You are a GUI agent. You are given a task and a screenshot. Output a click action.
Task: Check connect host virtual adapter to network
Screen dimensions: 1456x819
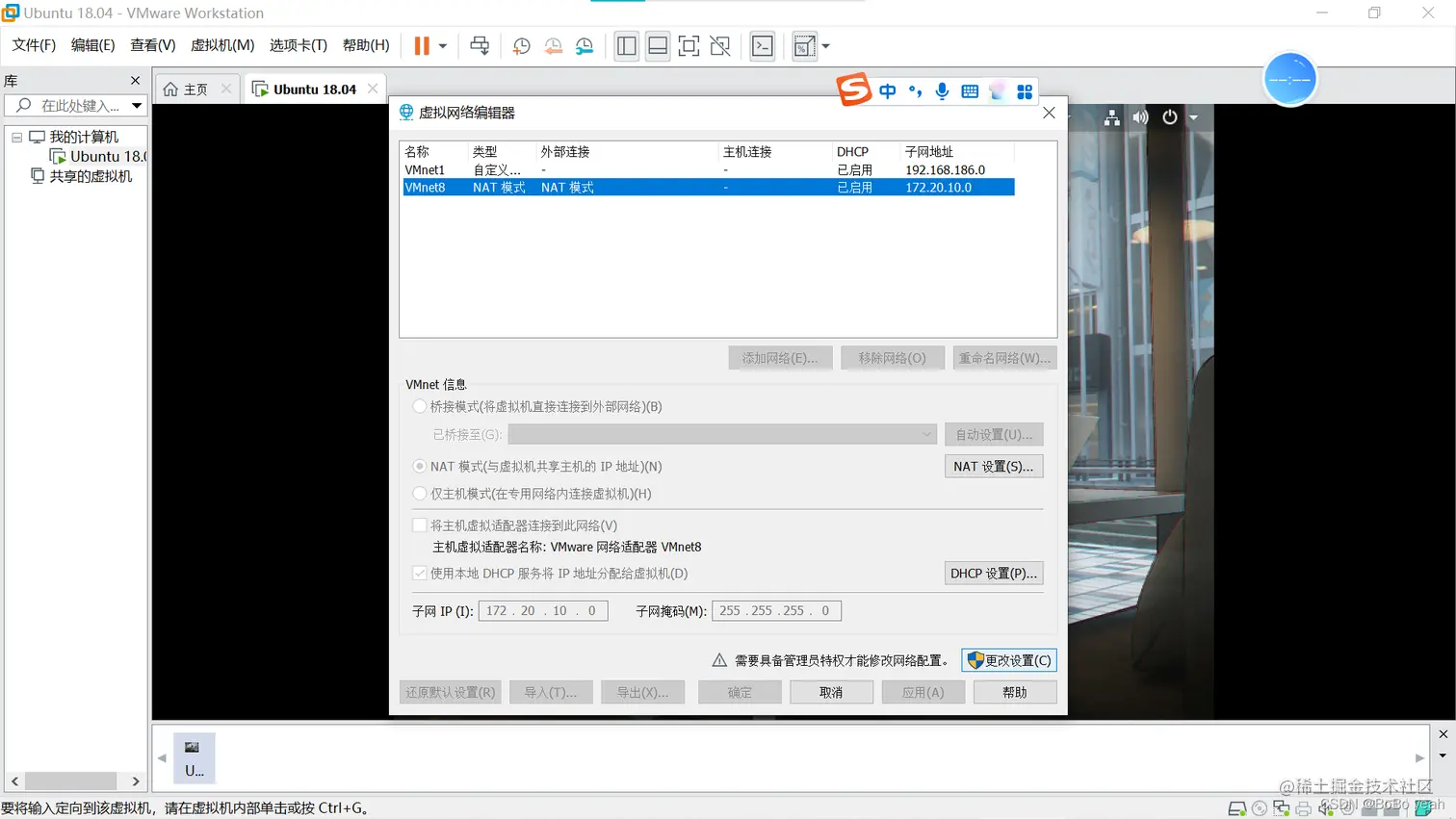420,525
